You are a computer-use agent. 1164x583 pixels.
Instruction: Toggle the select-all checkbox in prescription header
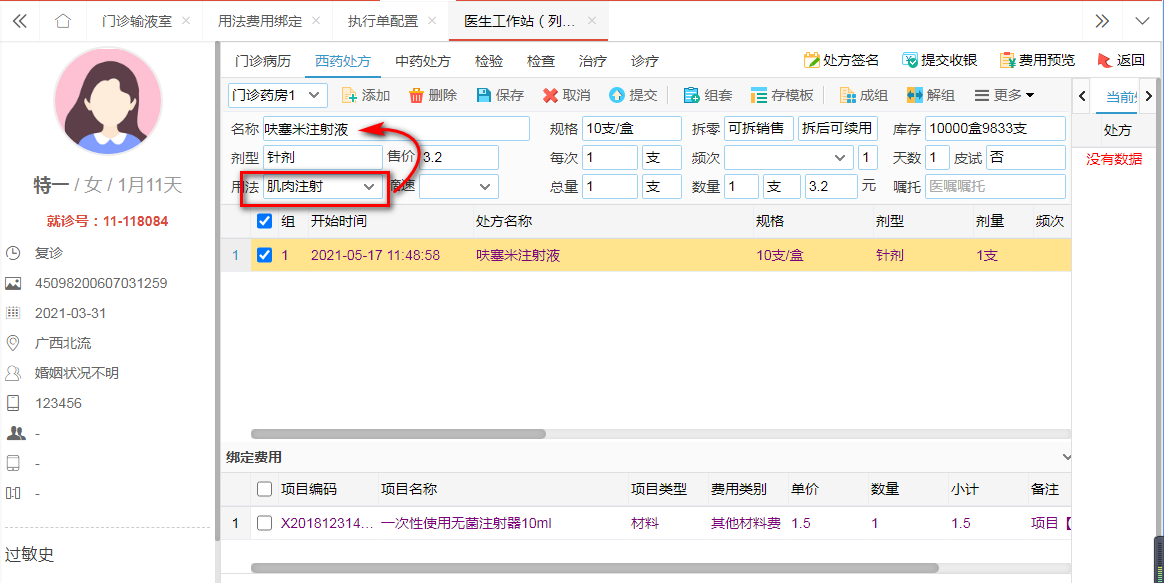(265, 221)
